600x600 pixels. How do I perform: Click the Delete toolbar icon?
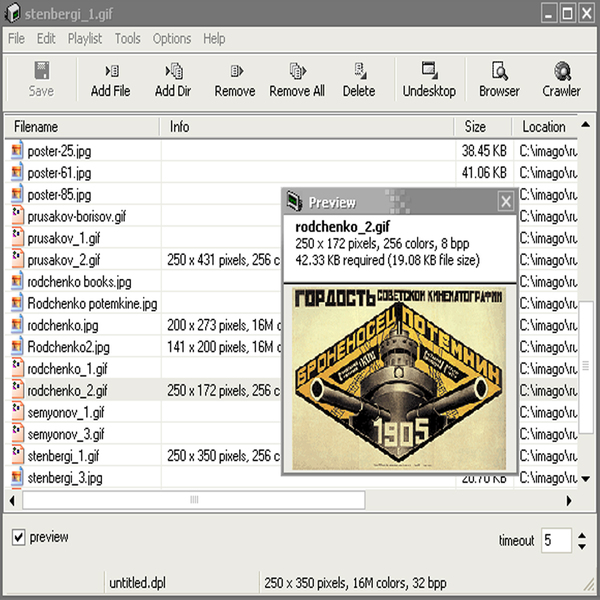(x=359, y=71)
